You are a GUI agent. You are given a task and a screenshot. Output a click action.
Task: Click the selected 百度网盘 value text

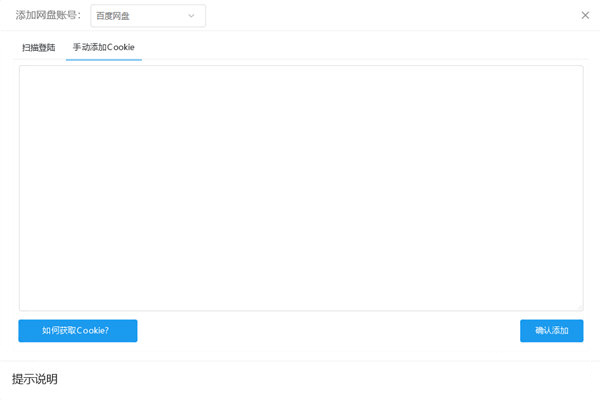pyautogui.click(x=113, y=16)
